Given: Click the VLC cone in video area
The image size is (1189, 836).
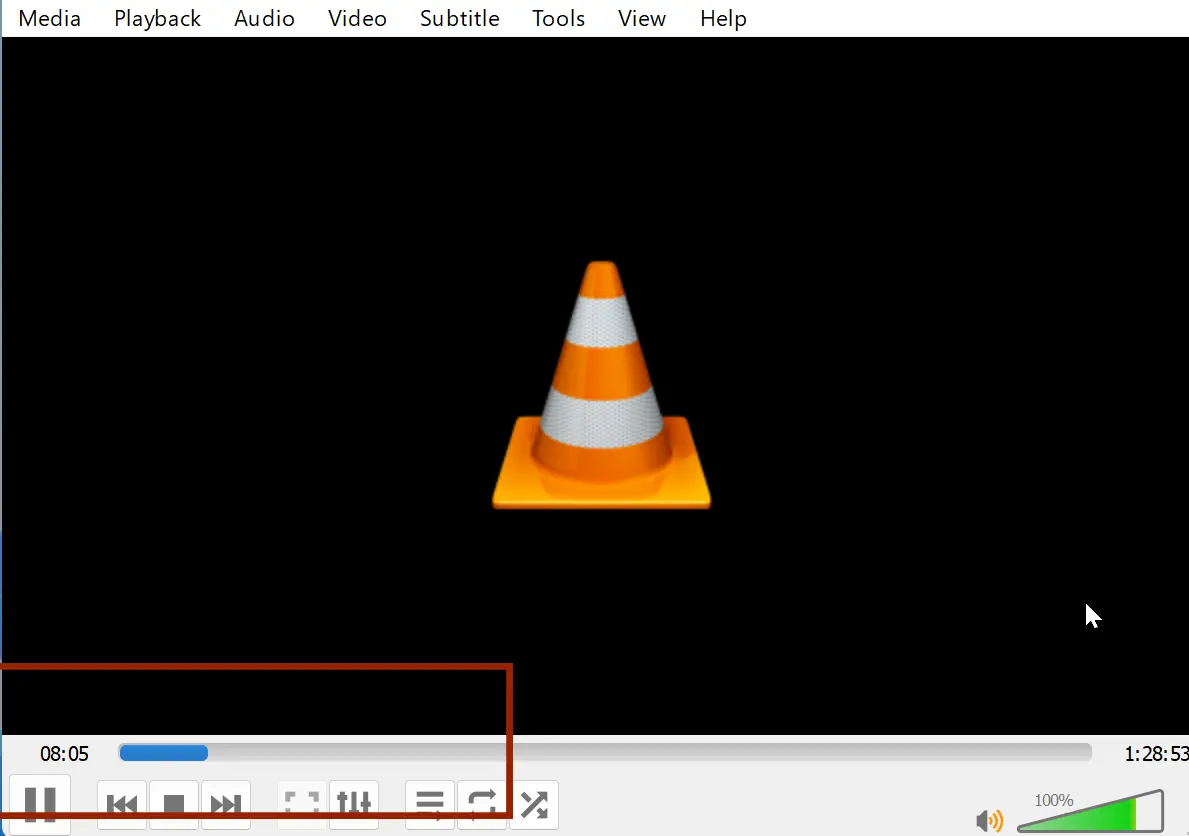Looking at the screenshot, I should pos(601,385).
